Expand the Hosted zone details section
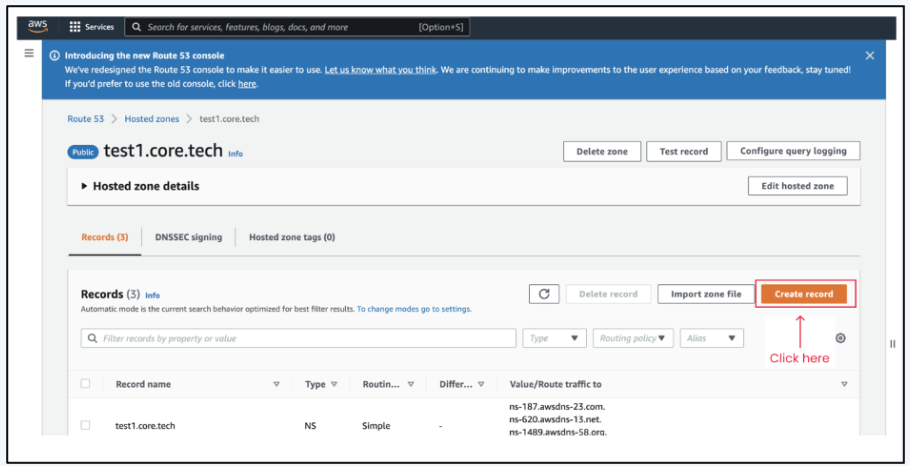Image resolution: width=910 pixels, height=466 pixels. tap(84, 186)
